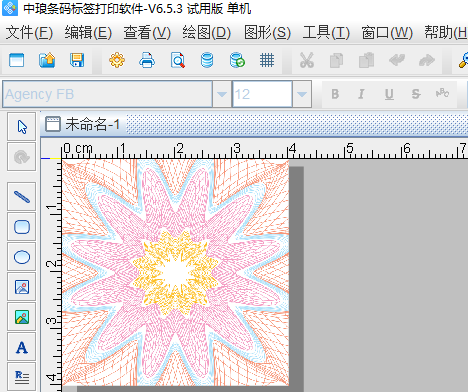Select the flower pattern on canvas
Image resolution: width=468 pixels, height=392 pixels.
(x=175, y=273)
